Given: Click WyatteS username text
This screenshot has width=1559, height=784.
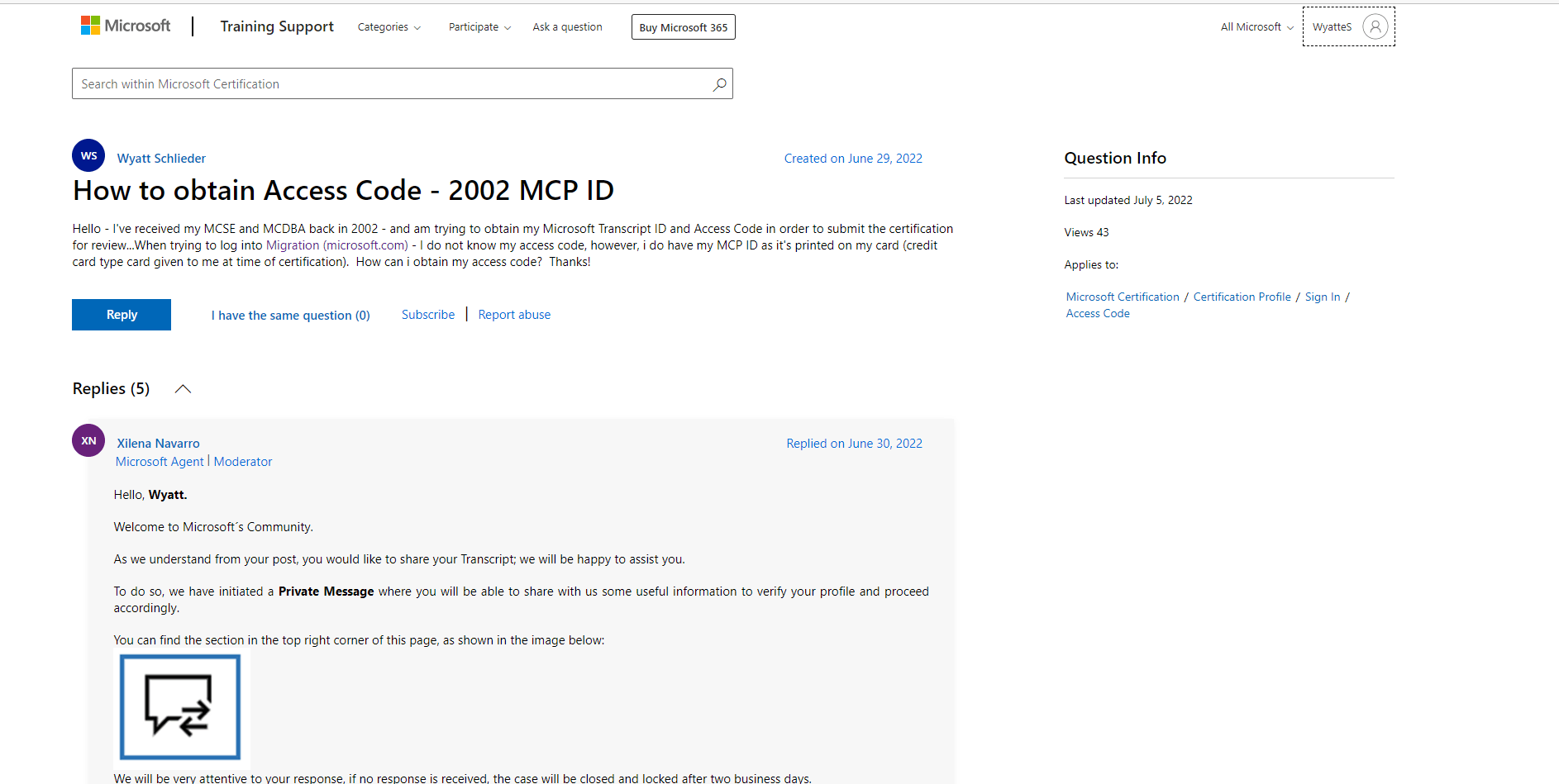Looking at the screenshot, I should click(1332, 27).
